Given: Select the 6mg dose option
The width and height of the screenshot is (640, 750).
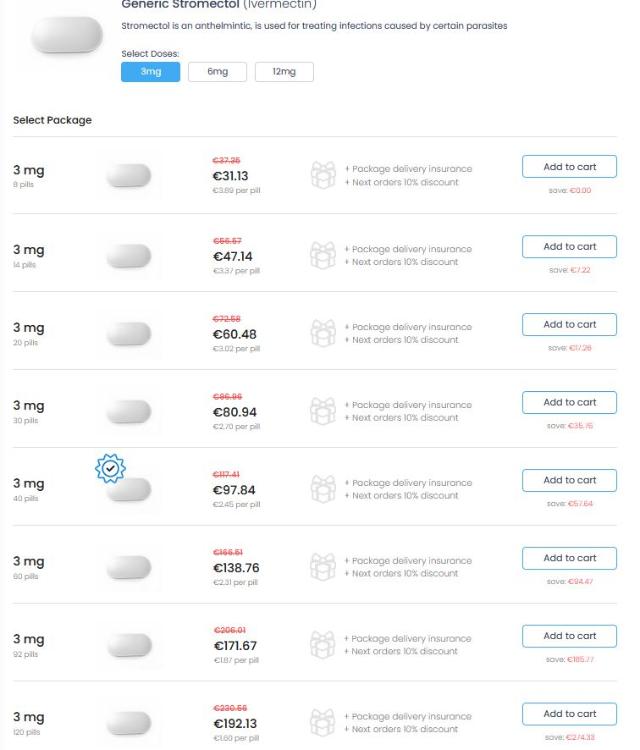Looking at the screenshot, I should click(x=218, y=72).
